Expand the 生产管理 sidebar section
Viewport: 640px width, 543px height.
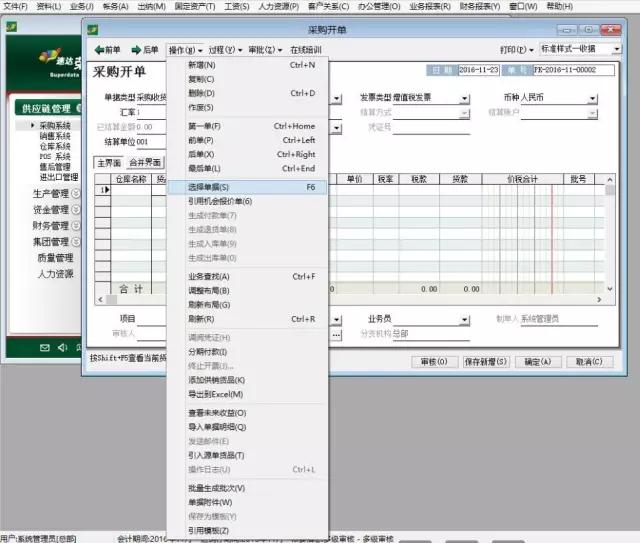click(x=76, y=194)
